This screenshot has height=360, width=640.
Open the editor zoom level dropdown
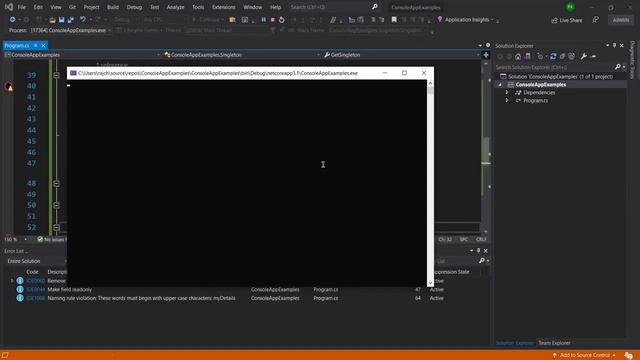click(16, 240)
